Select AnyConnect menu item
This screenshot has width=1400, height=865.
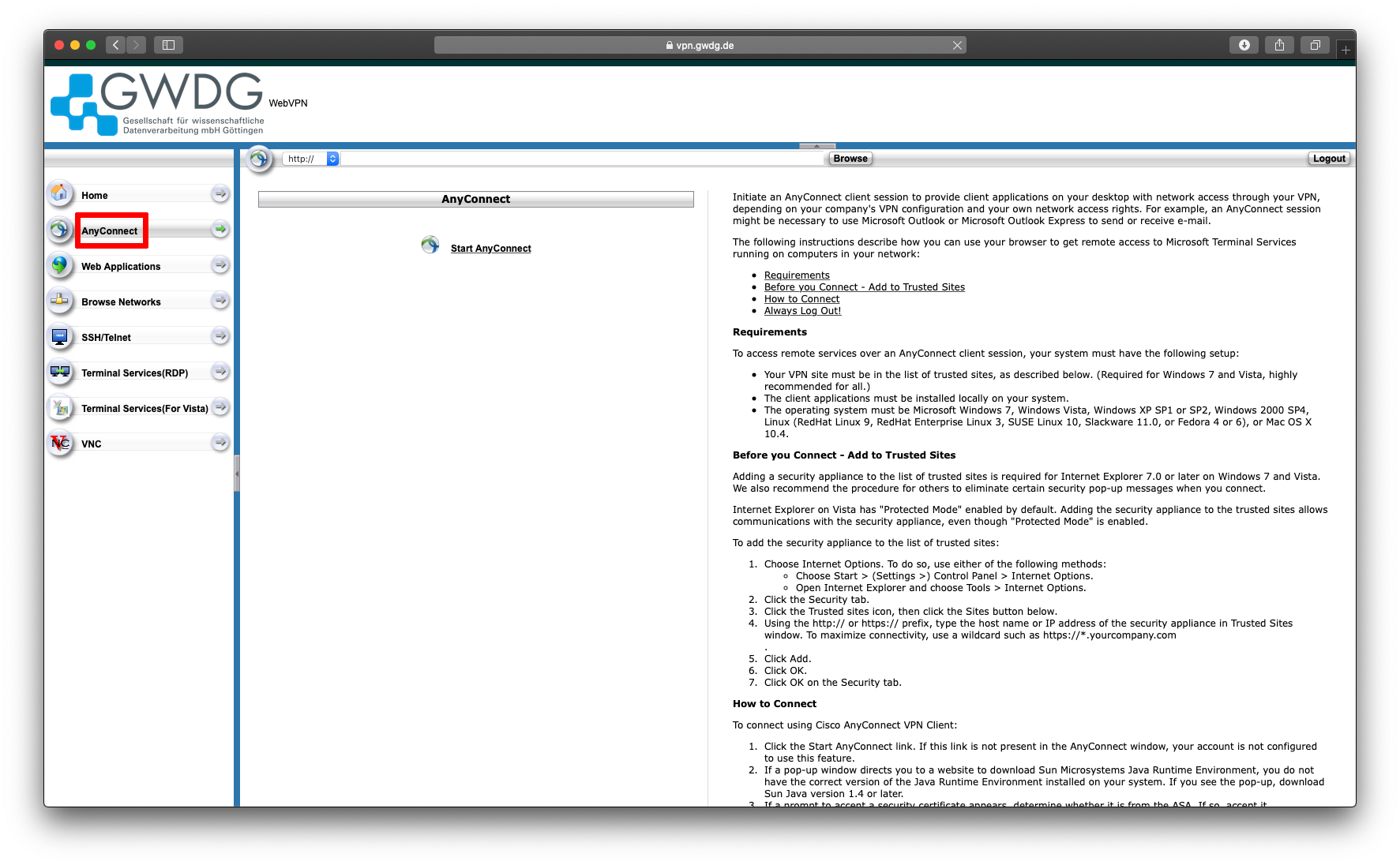coord(110,231)
